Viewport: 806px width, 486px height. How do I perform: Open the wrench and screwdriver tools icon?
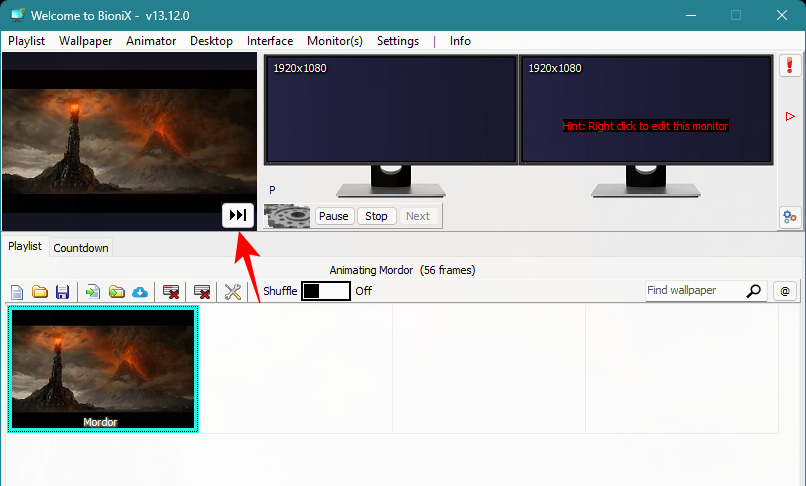click(233, 292)
